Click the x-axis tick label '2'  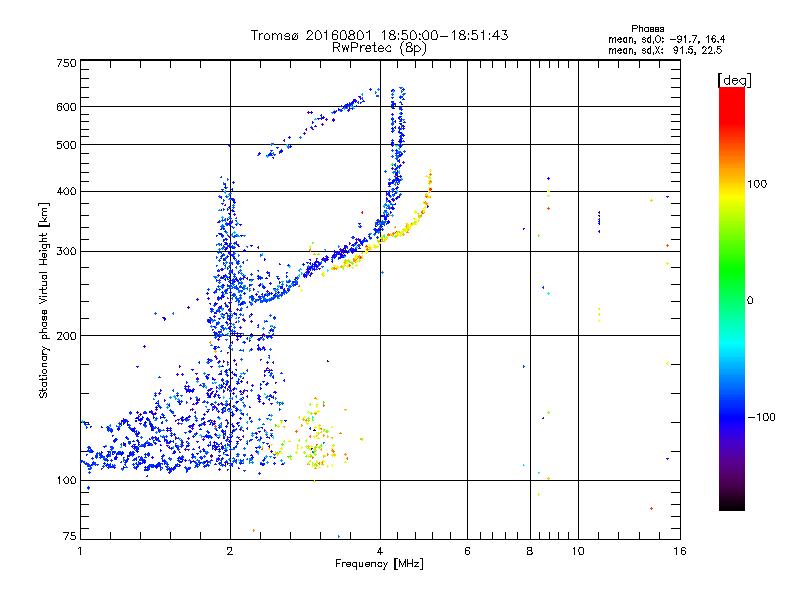pos(230,551)
